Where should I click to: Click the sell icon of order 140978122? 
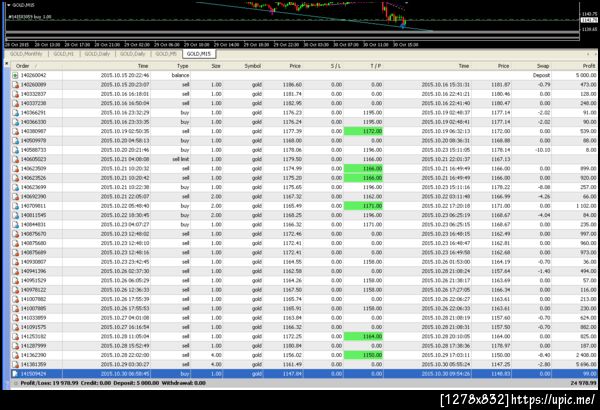tap(15, 290)
